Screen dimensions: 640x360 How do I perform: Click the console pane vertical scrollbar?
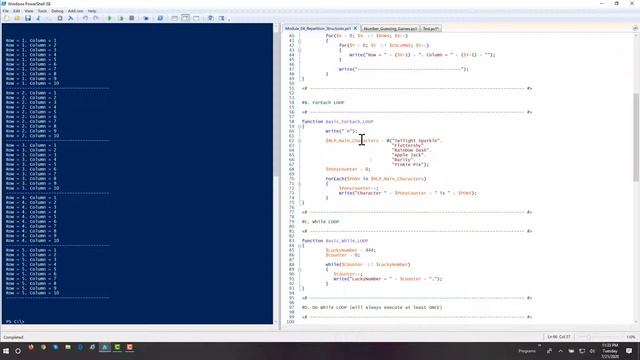click(x=276, y=173)
